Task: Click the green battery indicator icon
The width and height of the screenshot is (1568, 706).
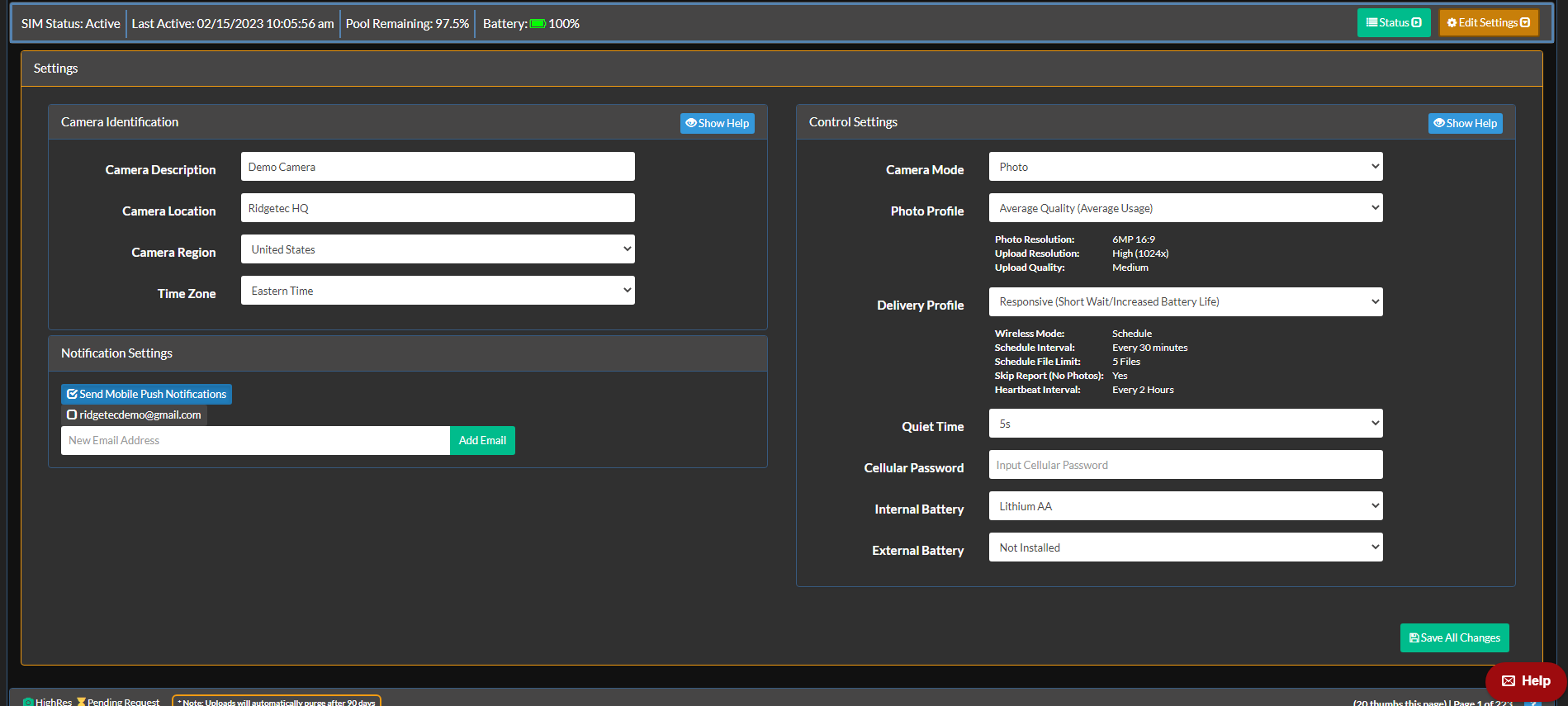Action: 538,24
